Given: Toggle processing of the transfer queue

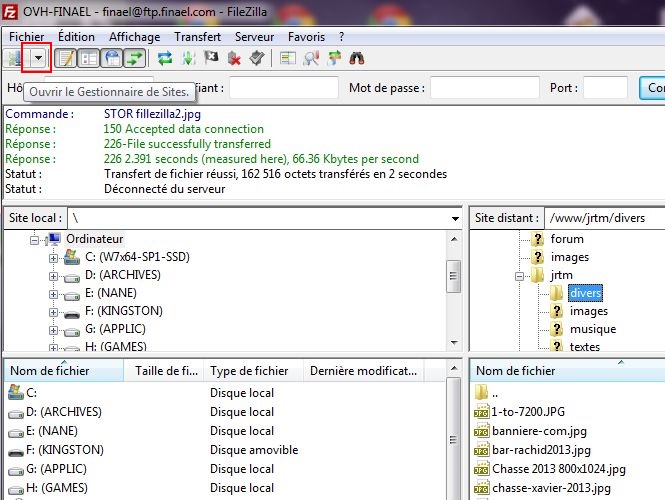Looking at the screenshot, I should tap(188, 59).
